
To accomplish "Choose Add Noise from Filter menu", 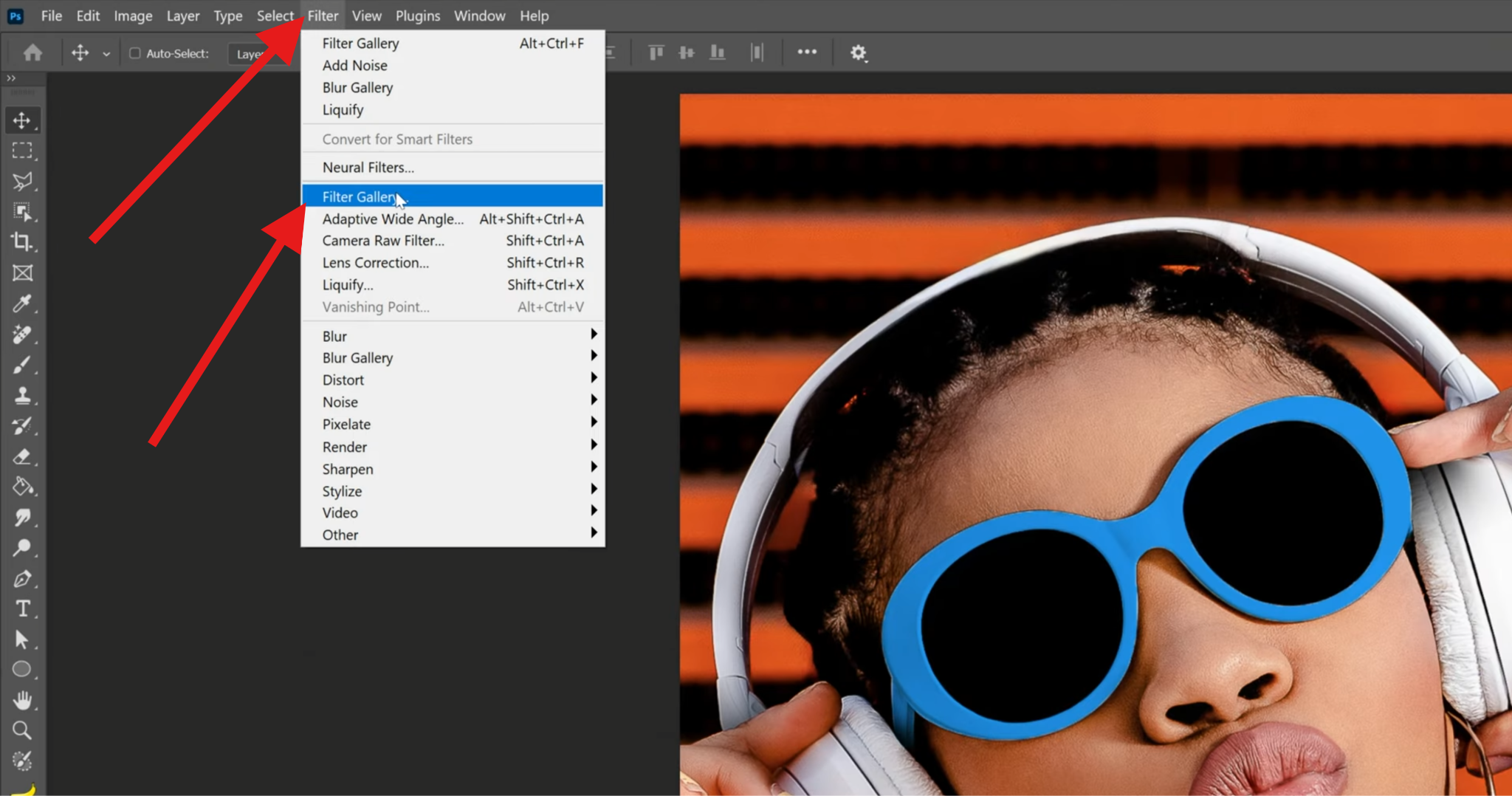I will click(453, 66).
